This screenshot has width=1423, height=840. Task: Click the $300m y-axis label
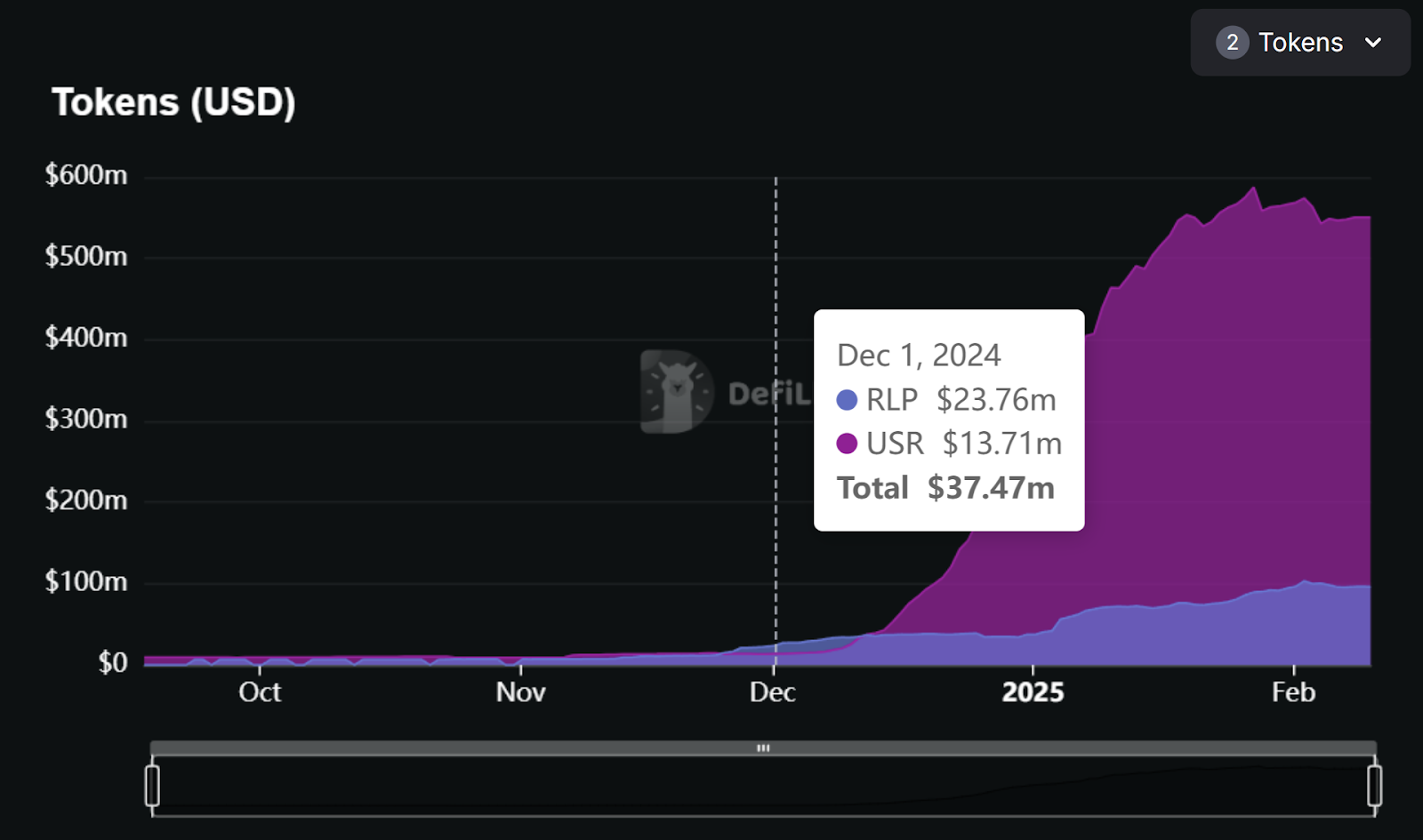pyautogui.click(x=86, y=419)
